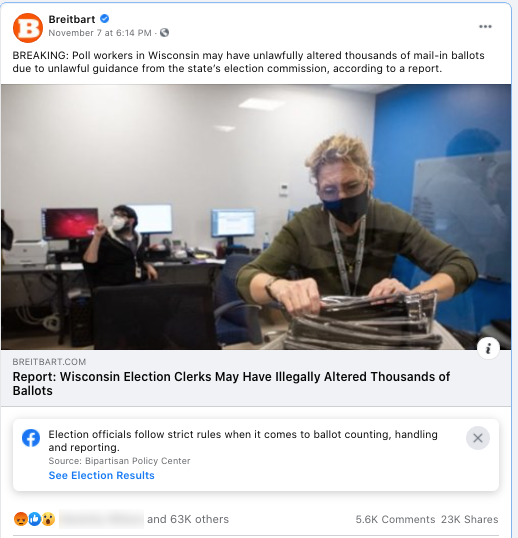
Task: View the 23K Shares list
Action: pos(470,519)
